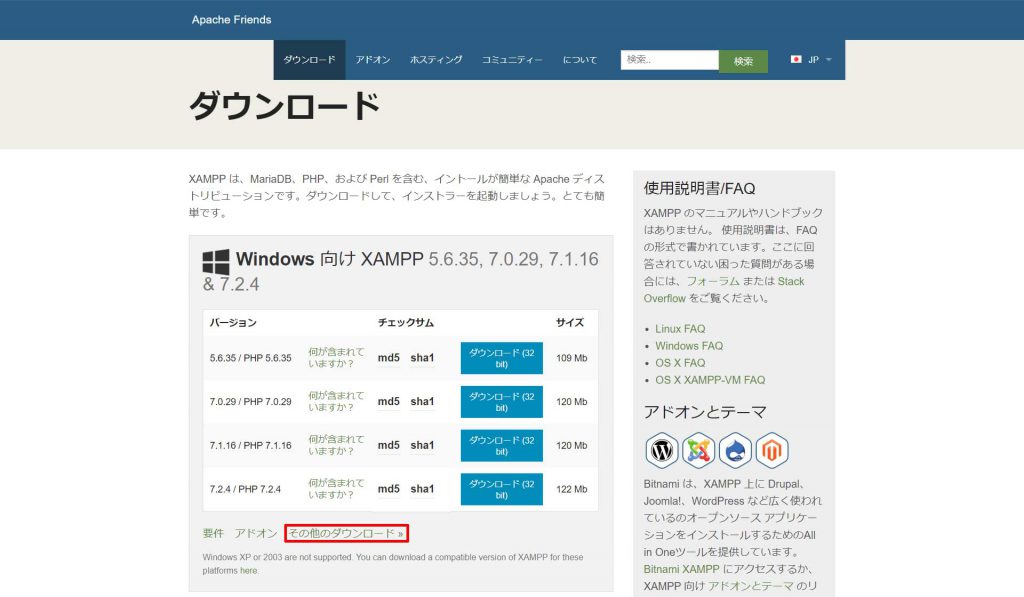Open the Magento add-on icon

click(x=772, y=450)
